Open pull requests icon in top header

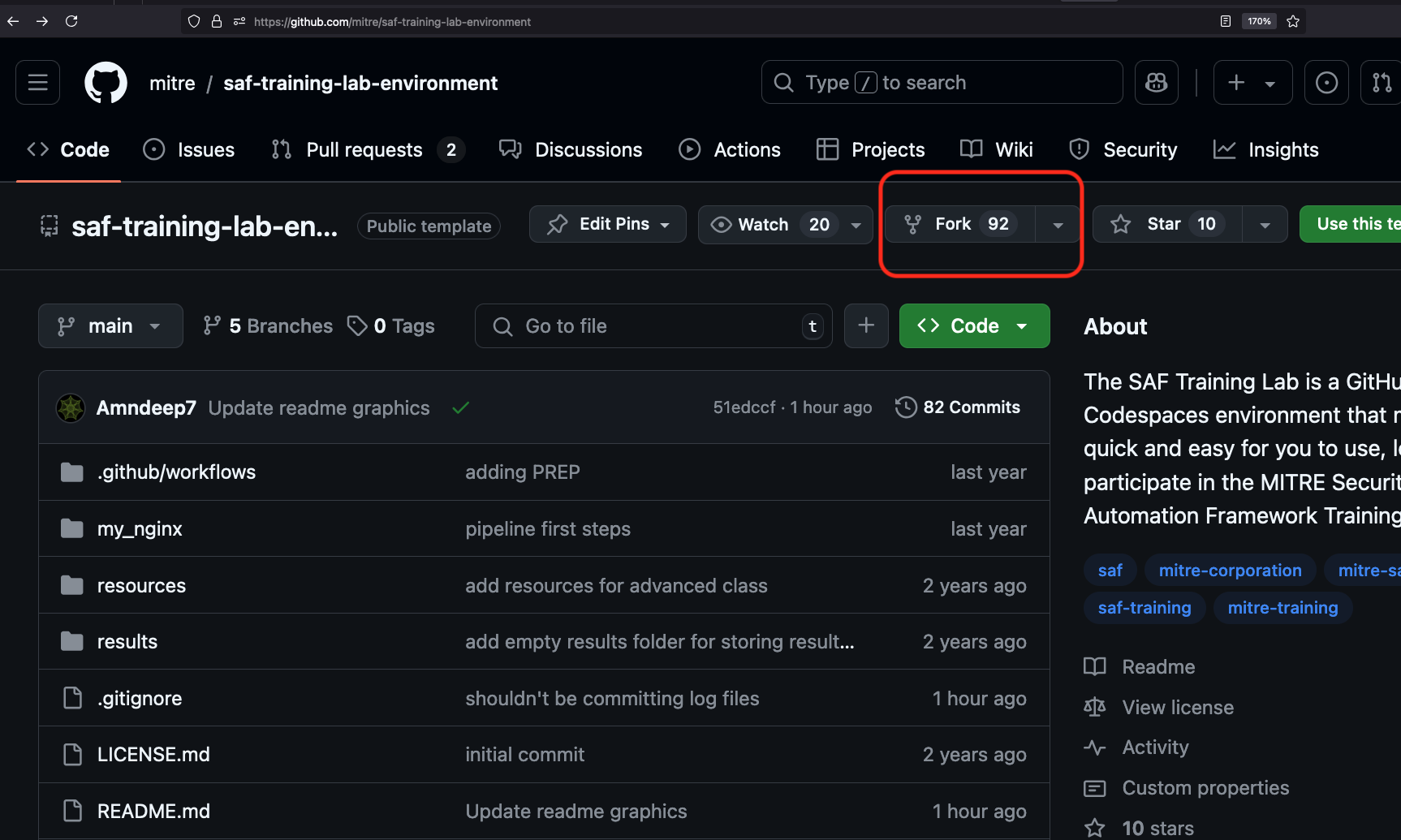coord(1382,83)
